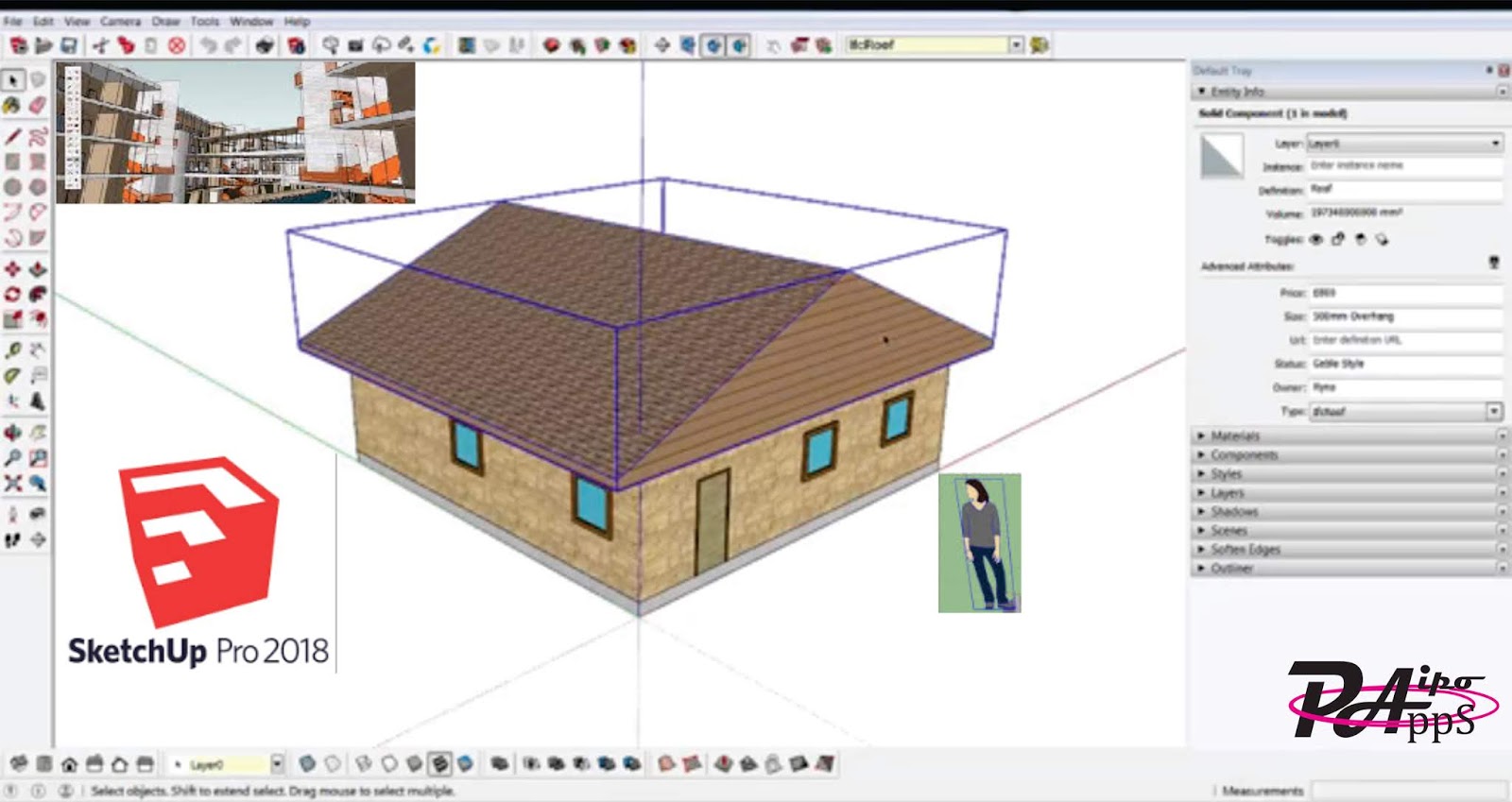Open the Layer0 dropdown in bottom toolbar
The image size is (1512, 802).
(277, 764)
